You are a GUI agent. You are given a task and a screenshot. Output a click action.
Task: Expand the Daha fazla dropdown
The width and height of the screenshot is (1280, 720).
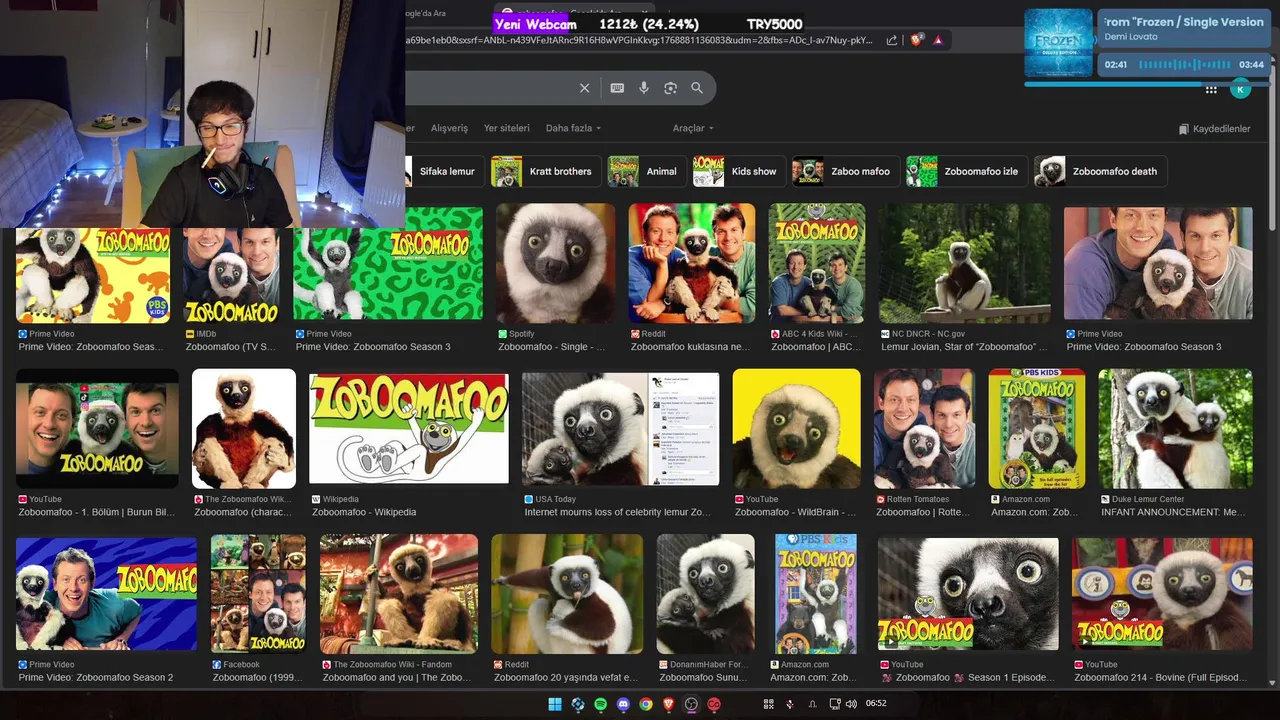[574, 128]
